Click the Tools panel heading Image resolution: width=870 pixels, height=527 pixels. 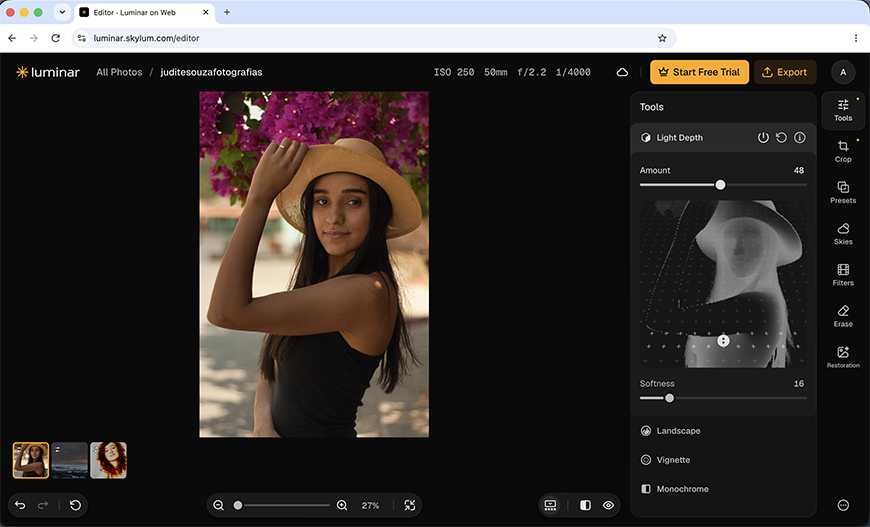pos(651,107)
